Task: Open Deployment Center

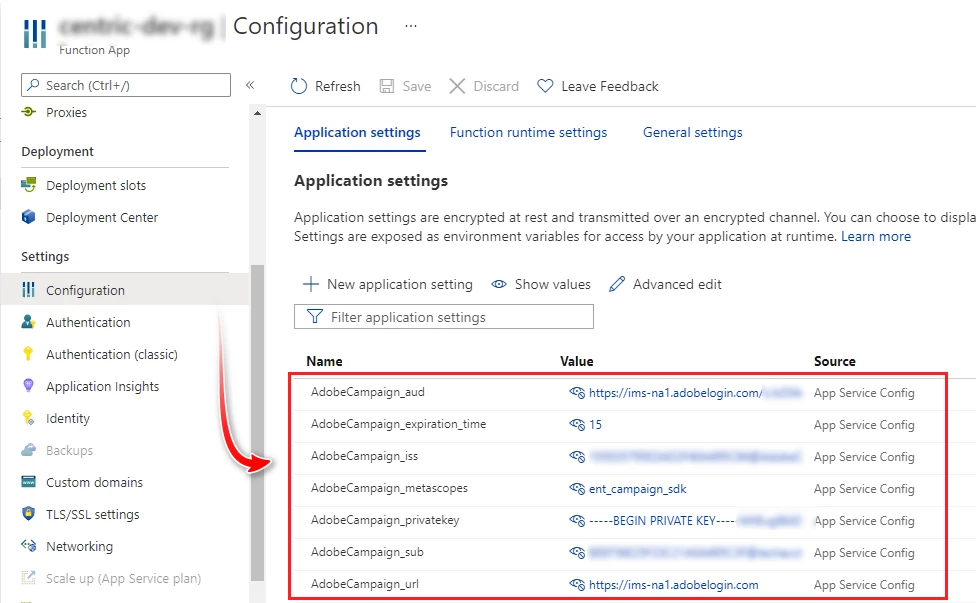Action: 90,217
